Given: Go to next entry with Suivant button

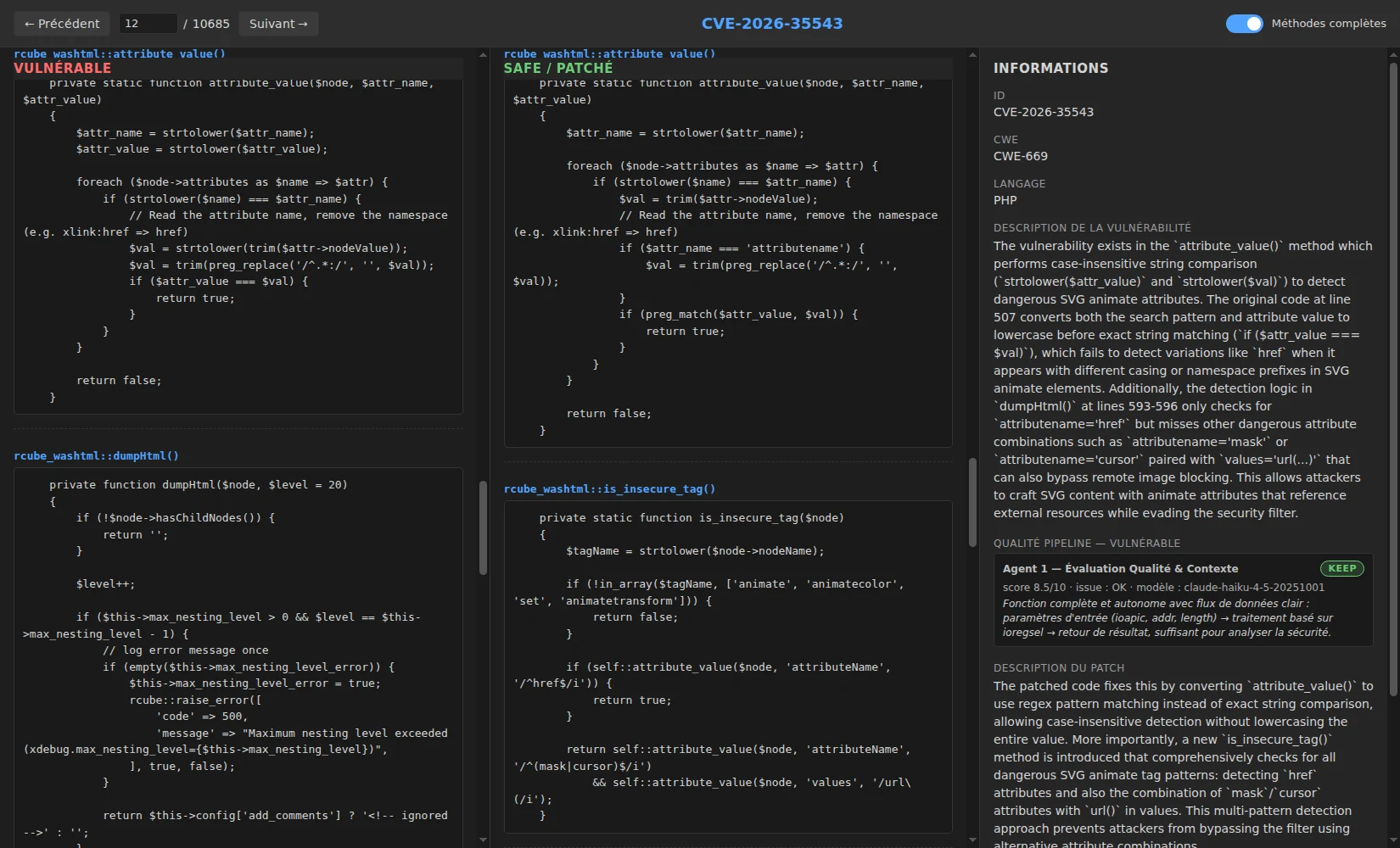Looking at the screenshot, I should tap(278, 24).
